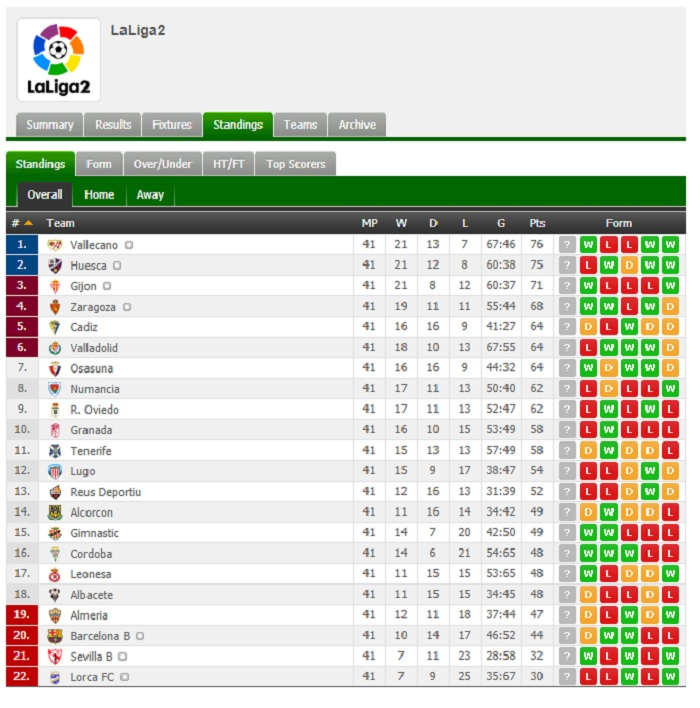Click the question mark icon in Cadiz row
Viewport: 700px width, 708px height.
(567, 327)
